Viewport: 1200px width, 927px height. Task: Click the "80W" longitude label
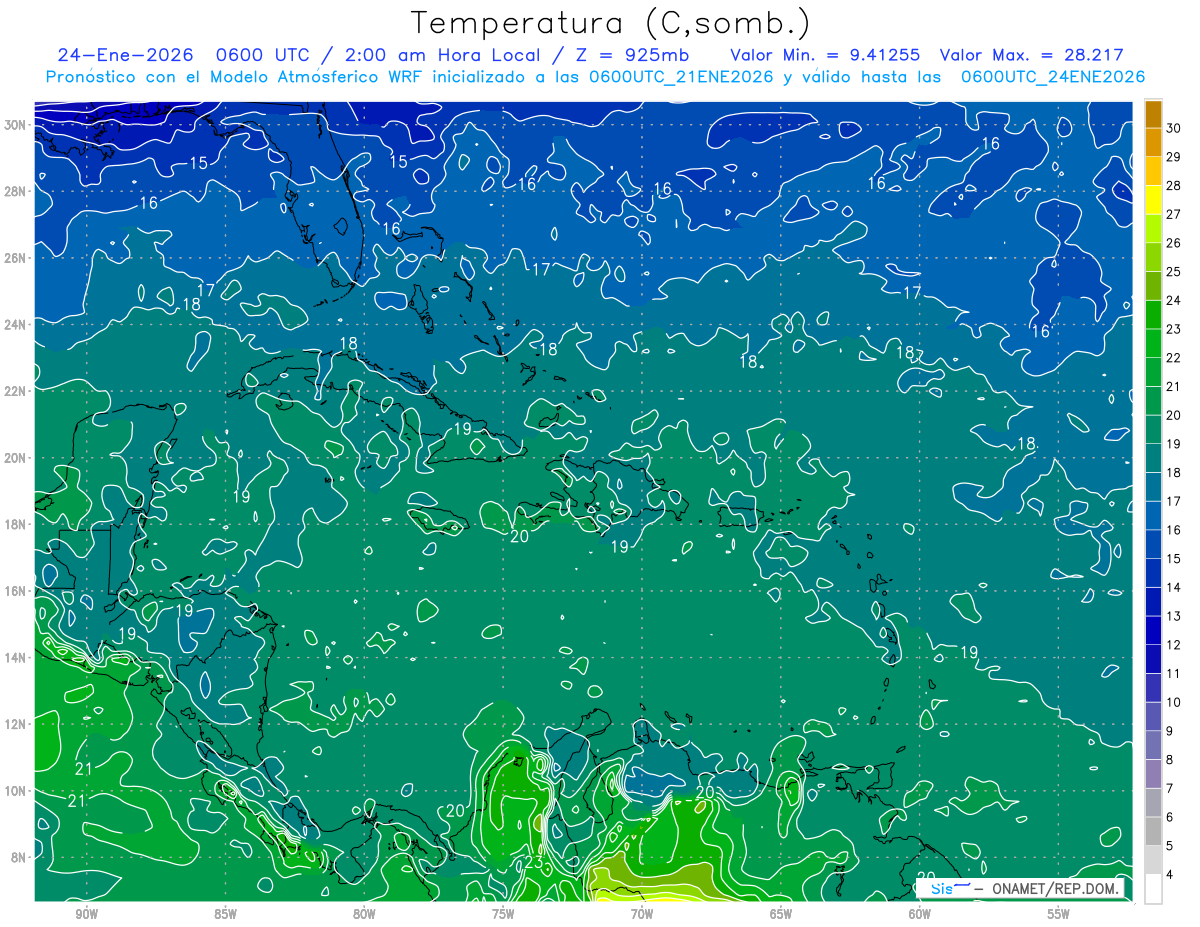364,914
